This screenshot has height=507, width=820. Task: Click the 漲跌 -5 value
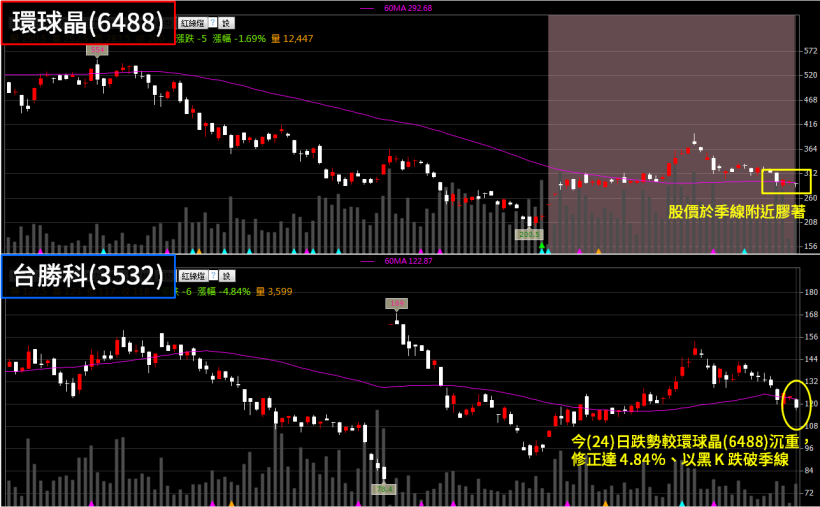point(192,38)
